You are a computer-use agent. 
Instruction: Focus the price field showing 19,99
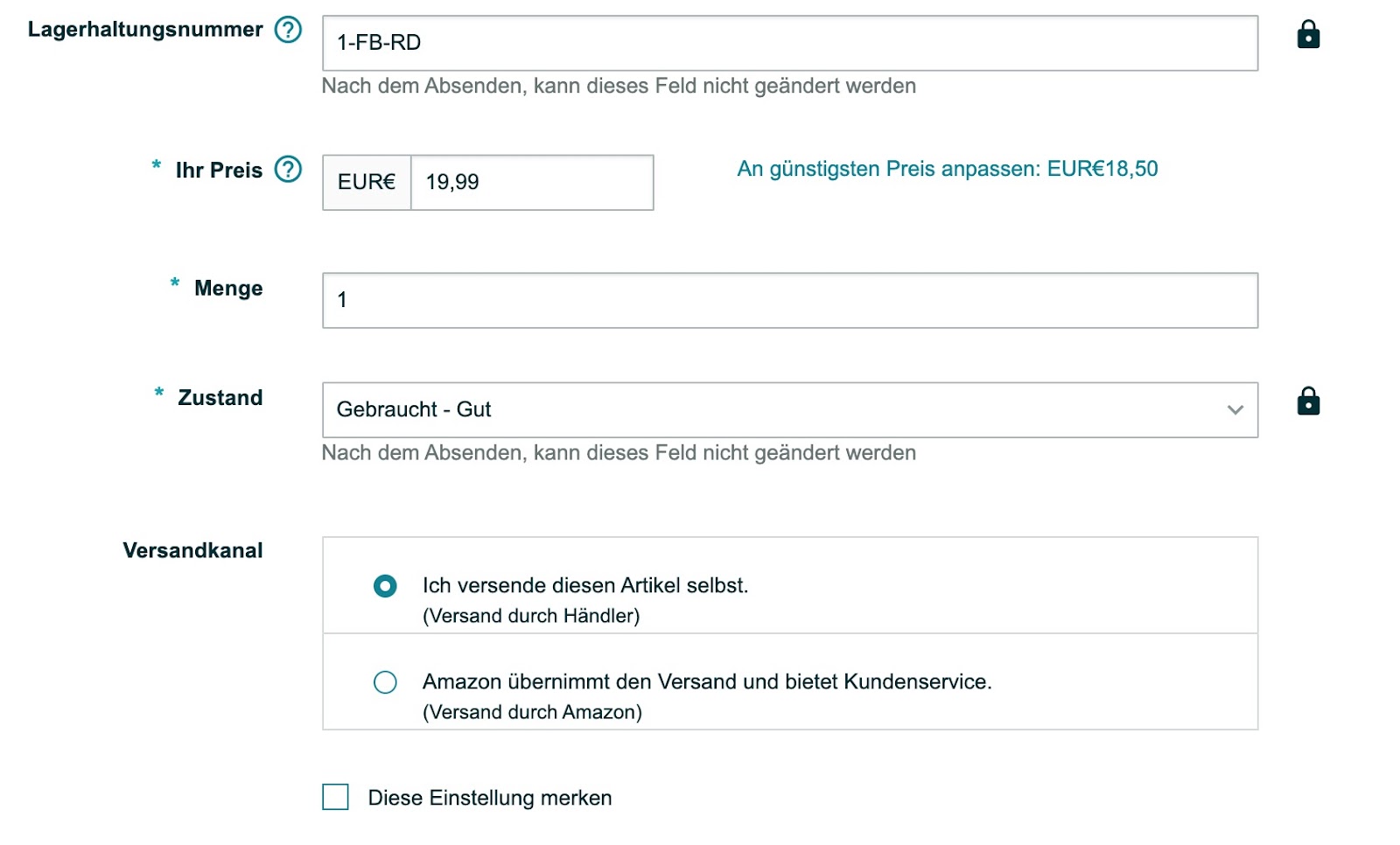(531, 183)
